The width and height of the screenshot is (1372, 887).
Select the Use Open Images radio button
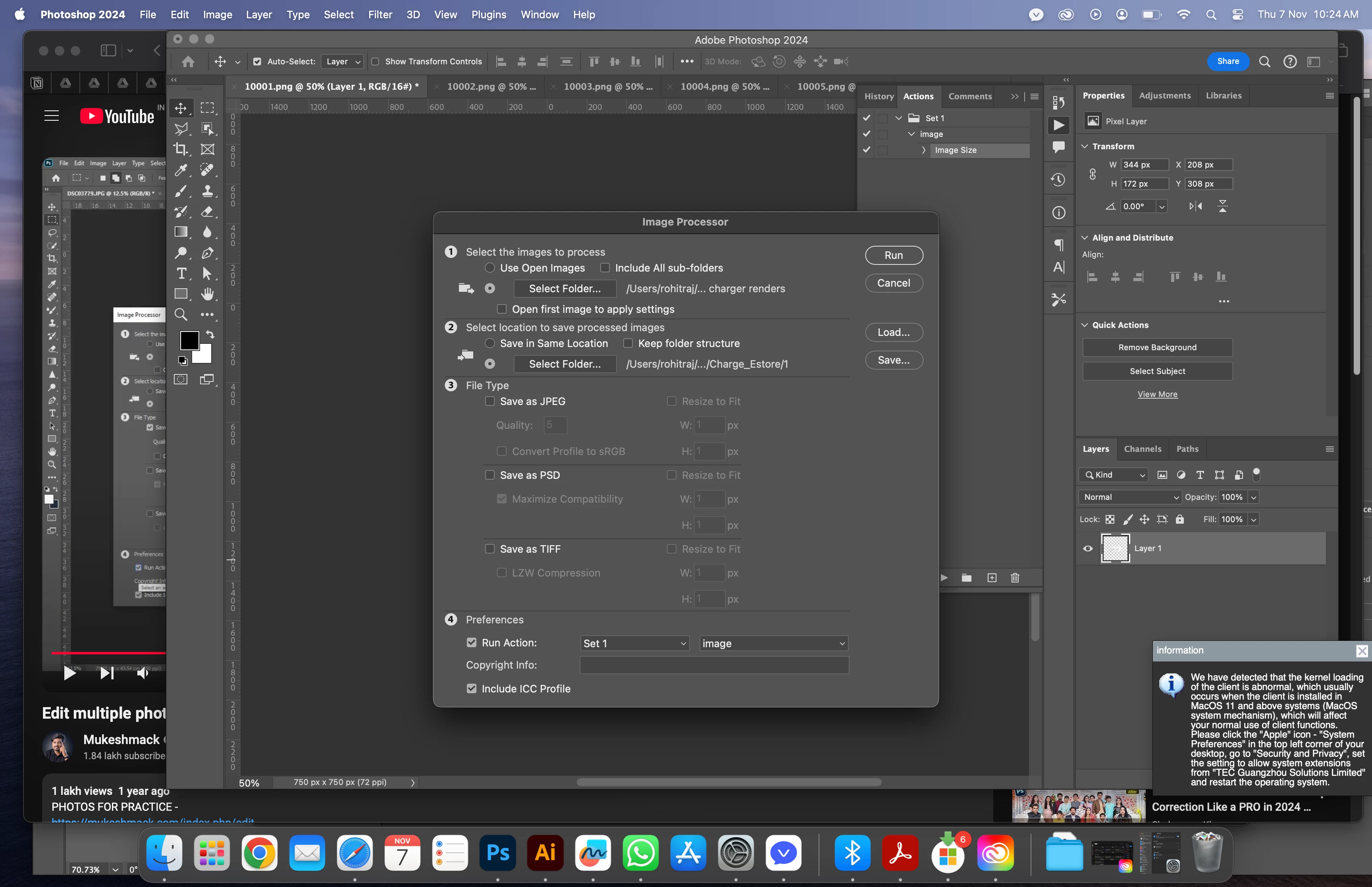[490, 268]
